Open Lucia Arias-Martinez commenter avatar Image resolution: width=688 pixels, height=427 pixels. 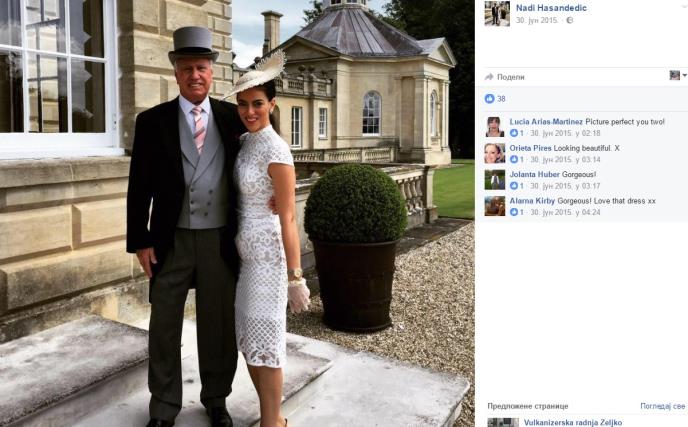pyautogui.click(x=494, y=127)
